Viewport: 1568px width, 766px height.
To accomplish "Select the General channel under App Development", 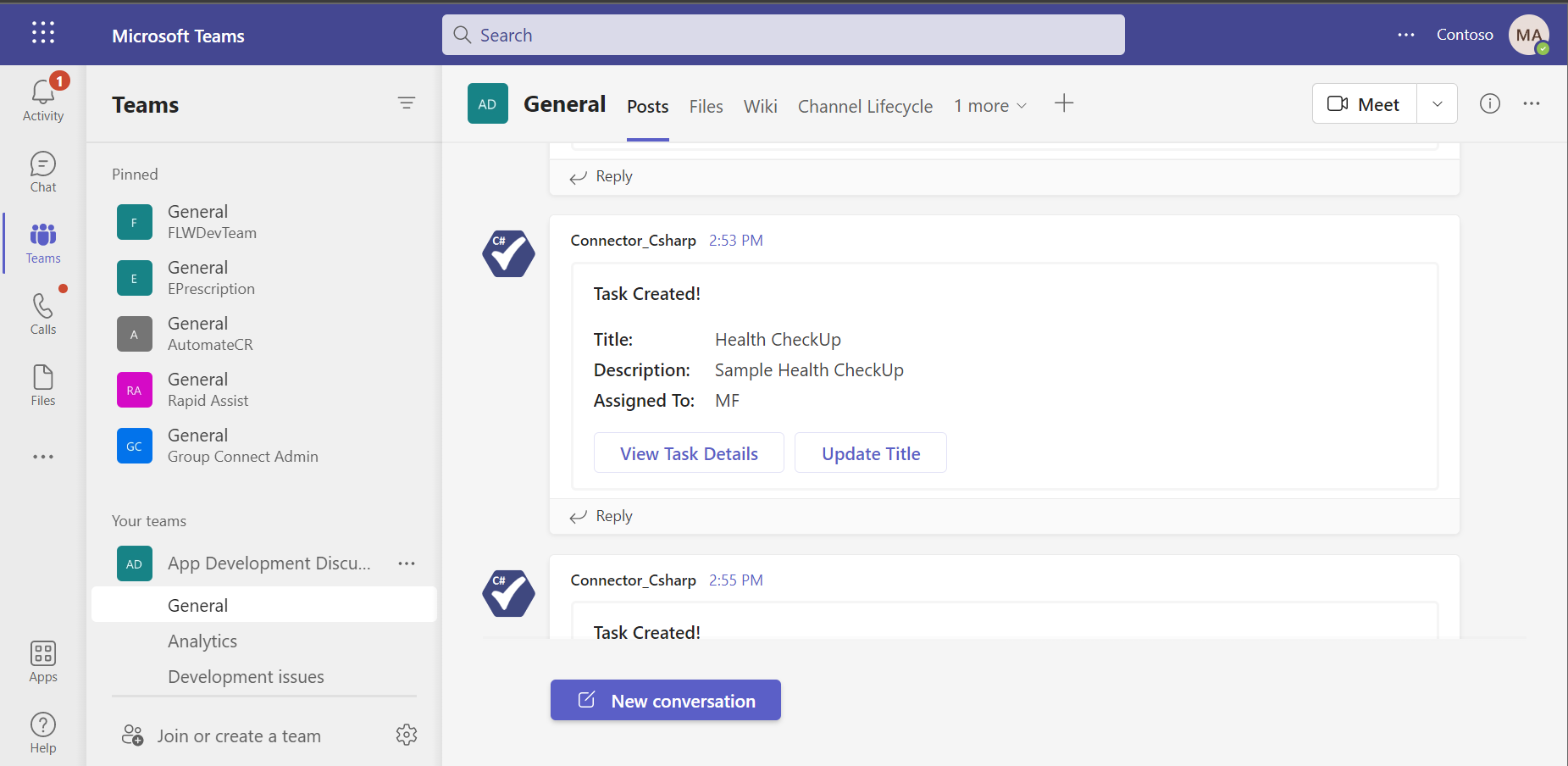I will pos(264,605).
